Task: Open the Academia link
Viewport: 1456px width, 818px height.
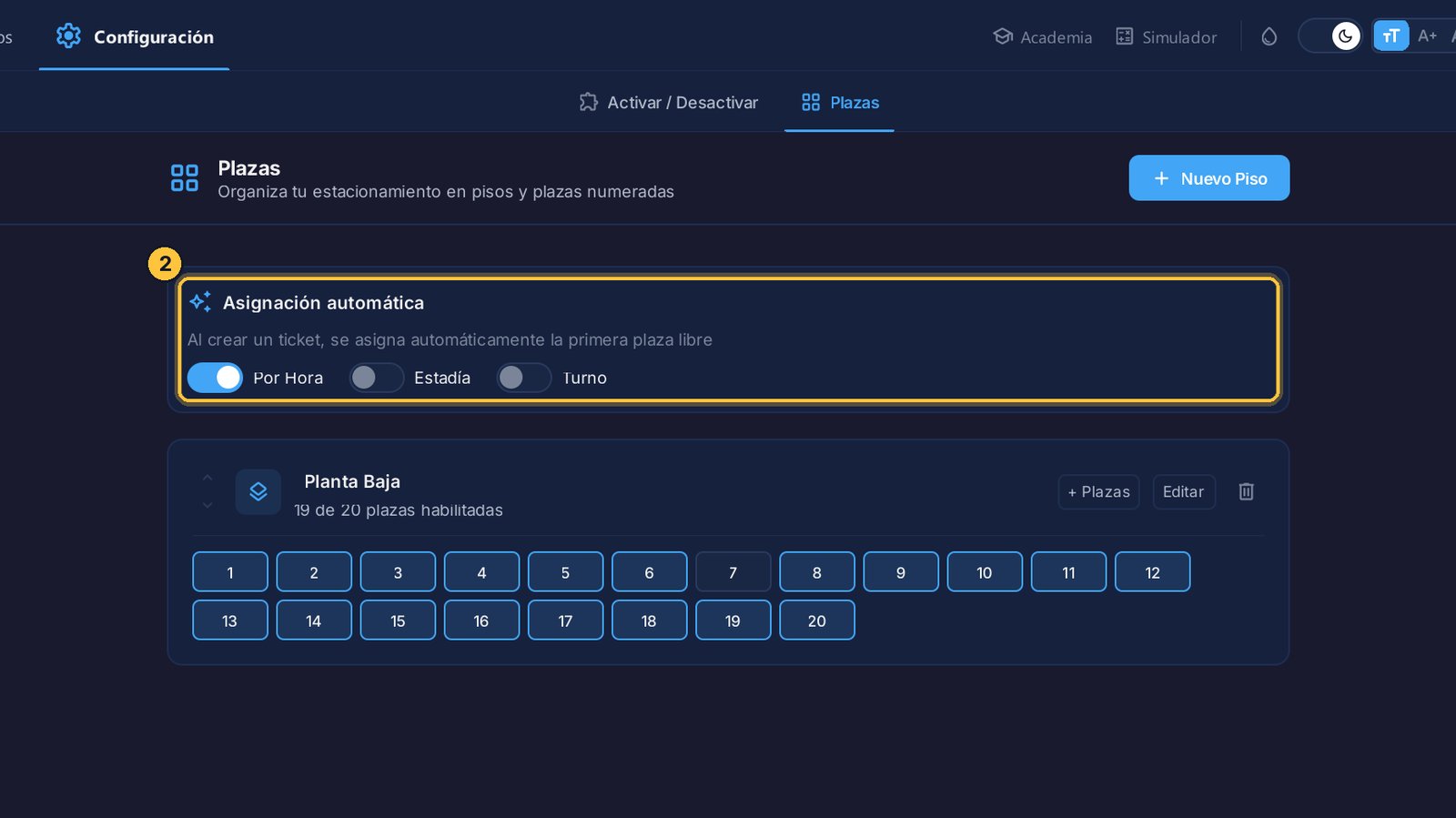Action: pyautogui.click(x=1043, y=36)
